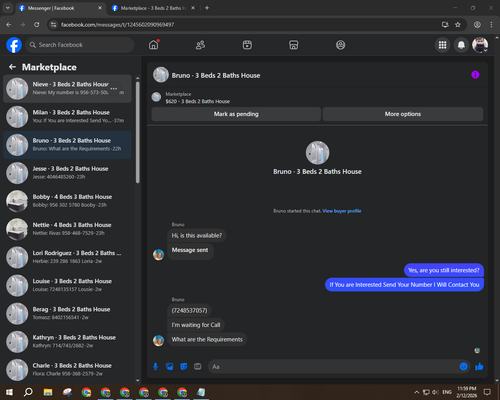Click the Facebook logo
Image resolution: width=500 pixels, height=400 pixels.
tap(14, 45)
